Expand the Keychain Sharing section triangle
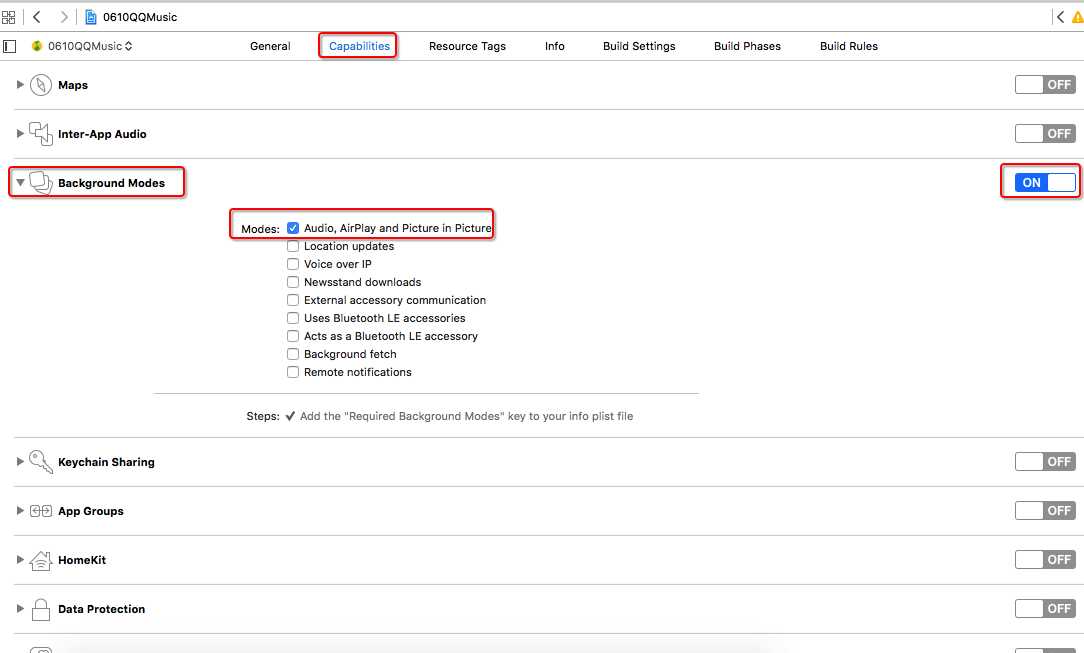The width and height of the screenshot is (1084, 653). tap(20, 462)
